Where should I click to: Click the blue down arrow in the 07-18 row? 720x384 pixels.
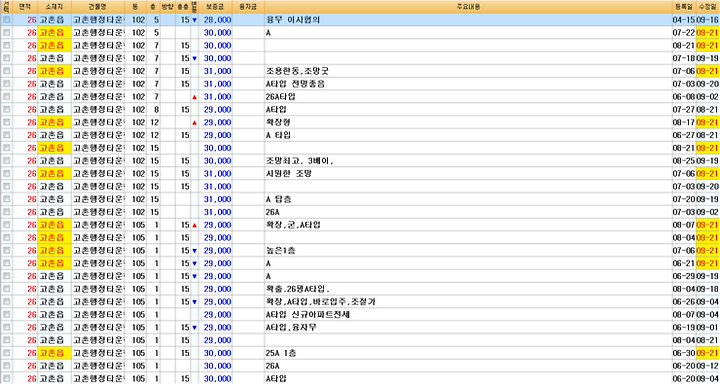tap(194, 59)
